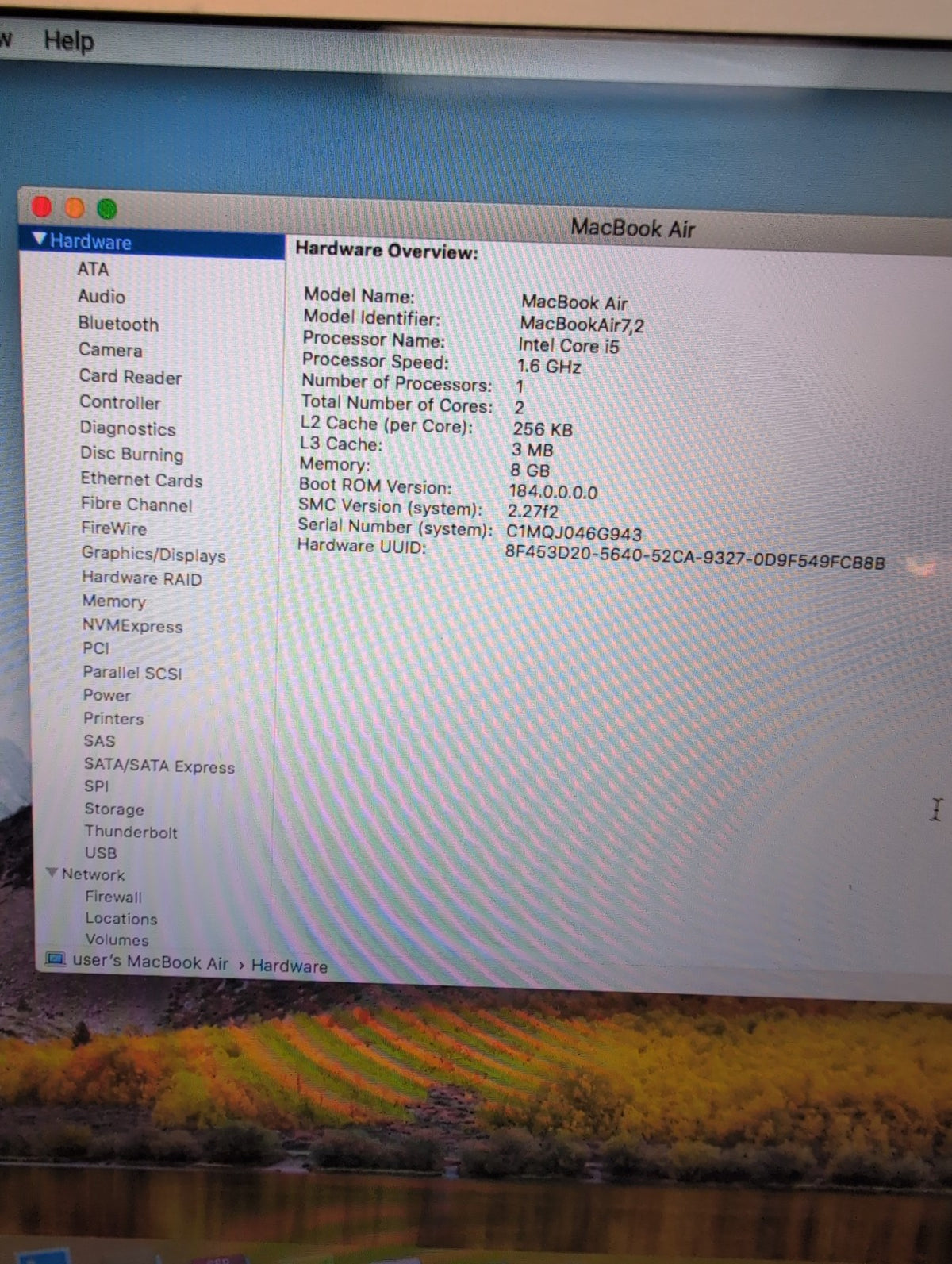The image size is (952, 1264).
Task: Click Boot ROM version 184.0.0.0.0
Action: click(x=553, y=492)
